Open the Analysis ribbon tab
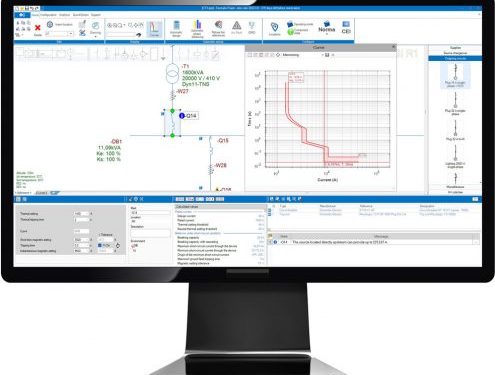This screenshot has height=375, width=495. click(64, 15)
